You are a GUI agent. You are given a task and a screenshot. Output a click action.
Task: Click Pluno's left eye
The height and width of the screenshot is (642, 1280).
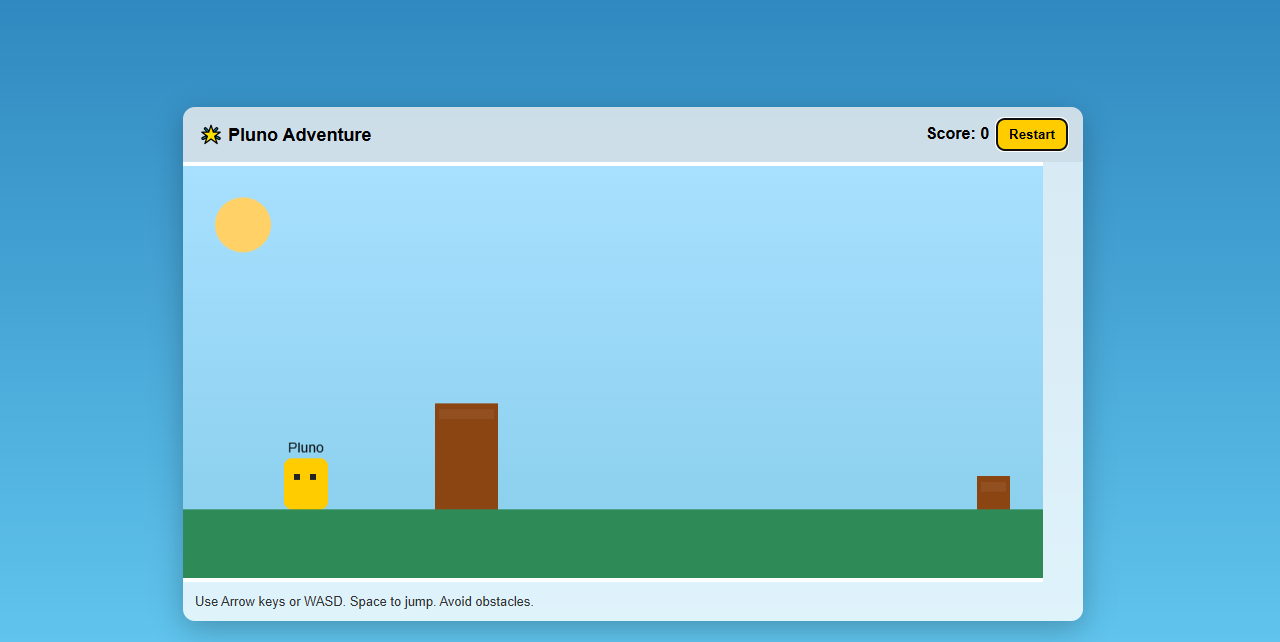297,477
